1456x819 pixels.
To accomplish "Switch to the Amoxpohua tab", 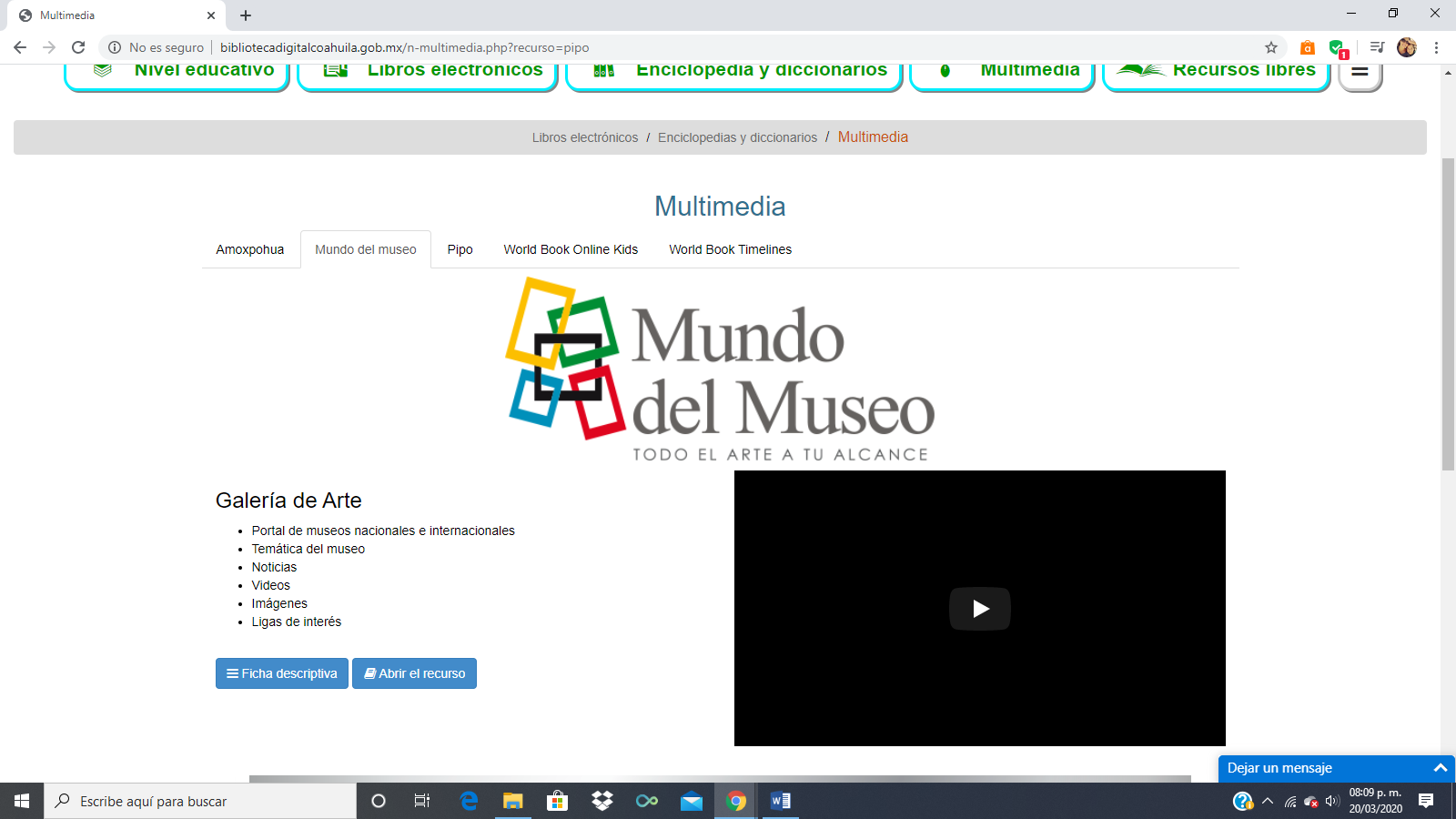I will click(250, 249).
